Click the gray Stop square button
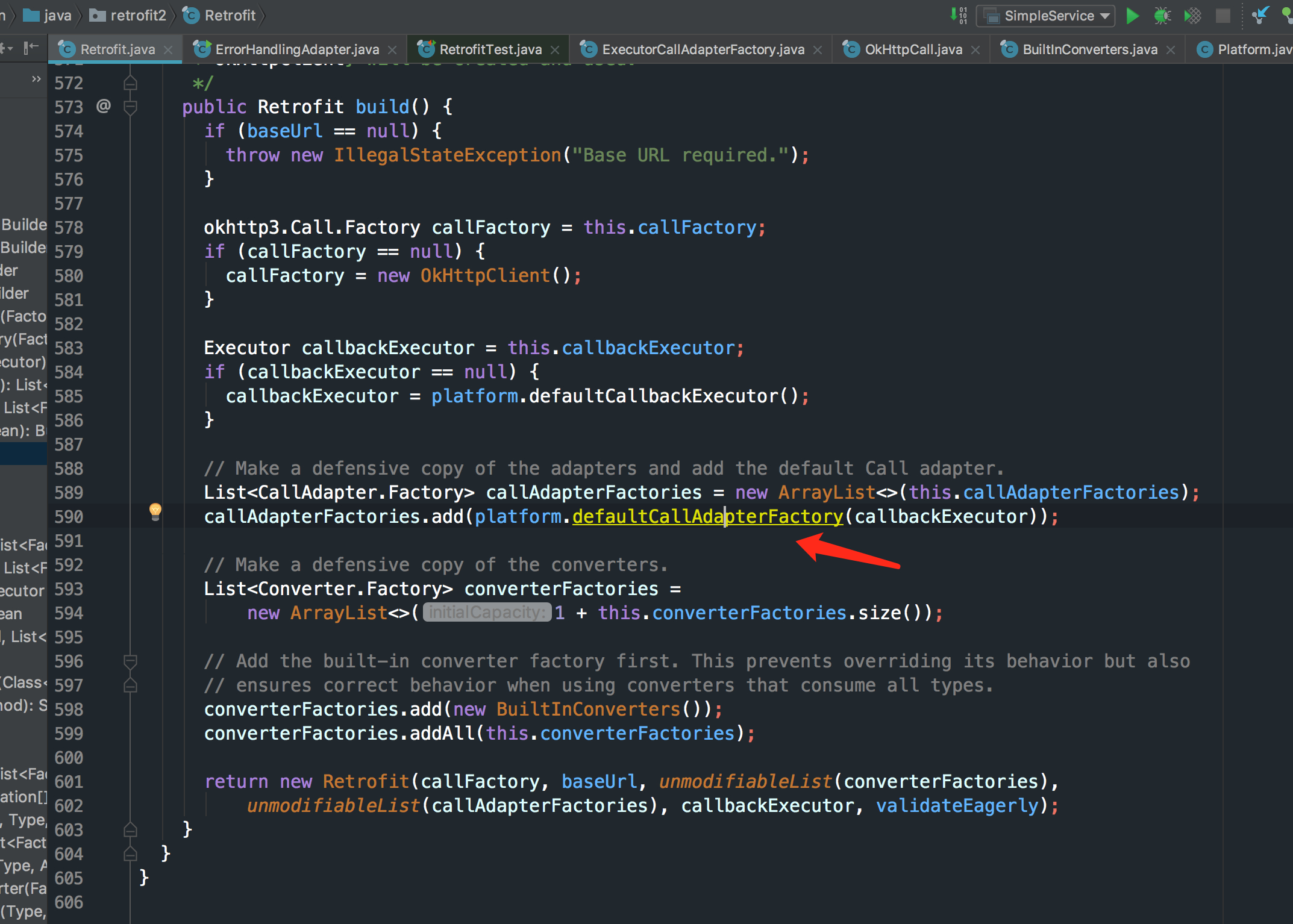 click(x=1223, y=16)
